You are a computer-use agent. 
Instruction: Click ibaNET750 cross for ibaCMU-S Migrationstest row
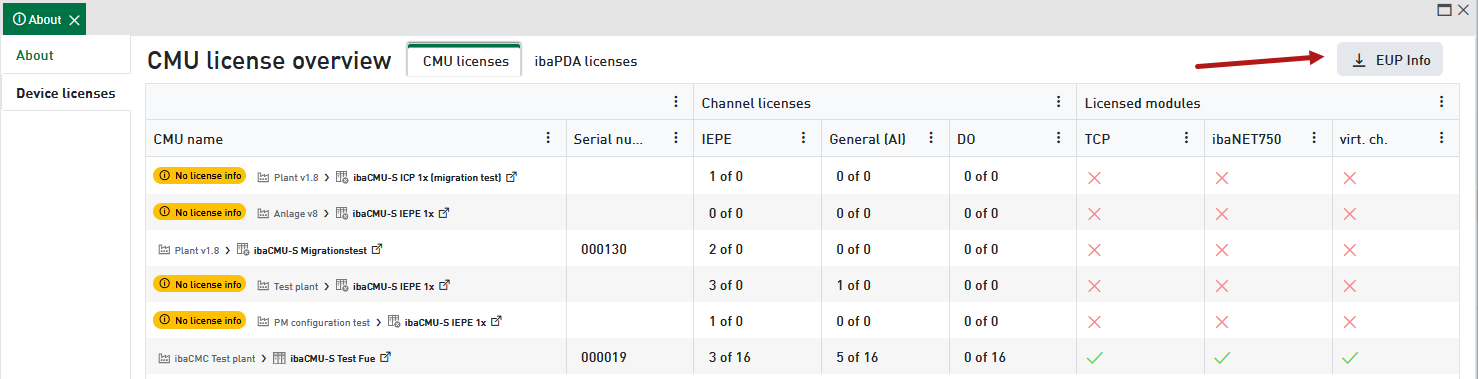1221,249
